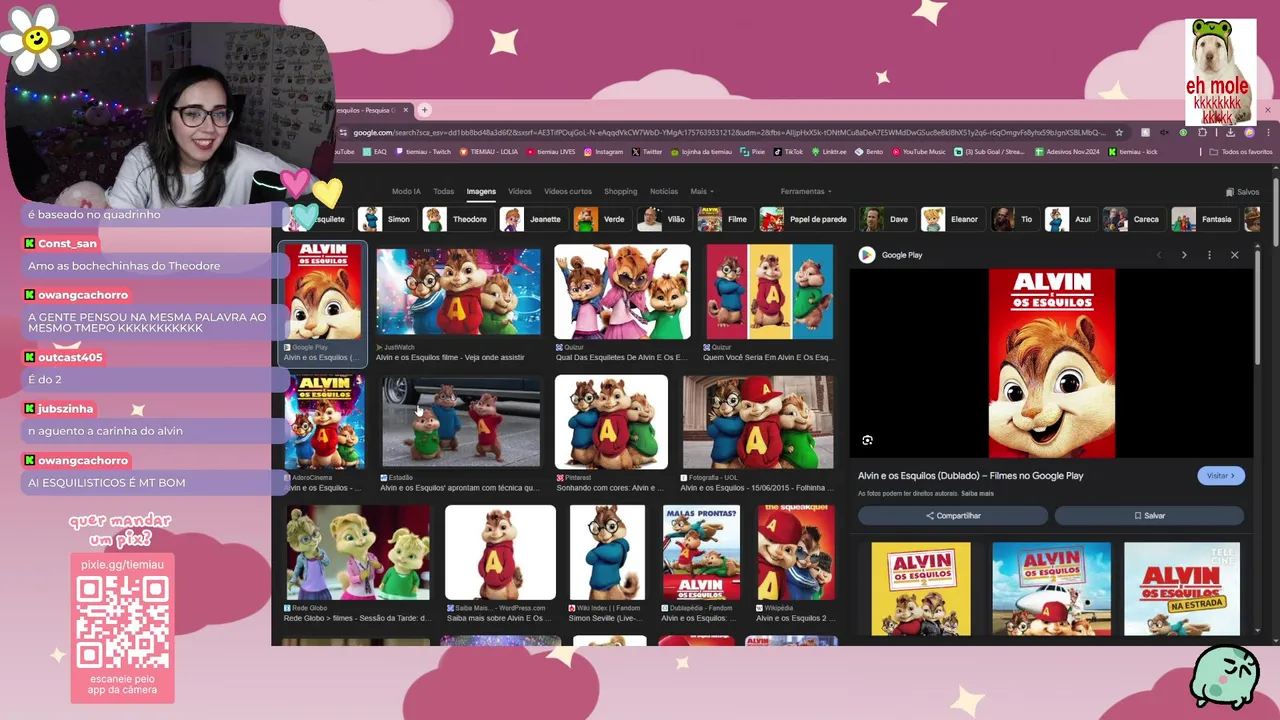Image resolution: width=1280 pixels, height=720 pixels.
Task: Search the preview image with Google Lens icon
Action: [867, 440]
